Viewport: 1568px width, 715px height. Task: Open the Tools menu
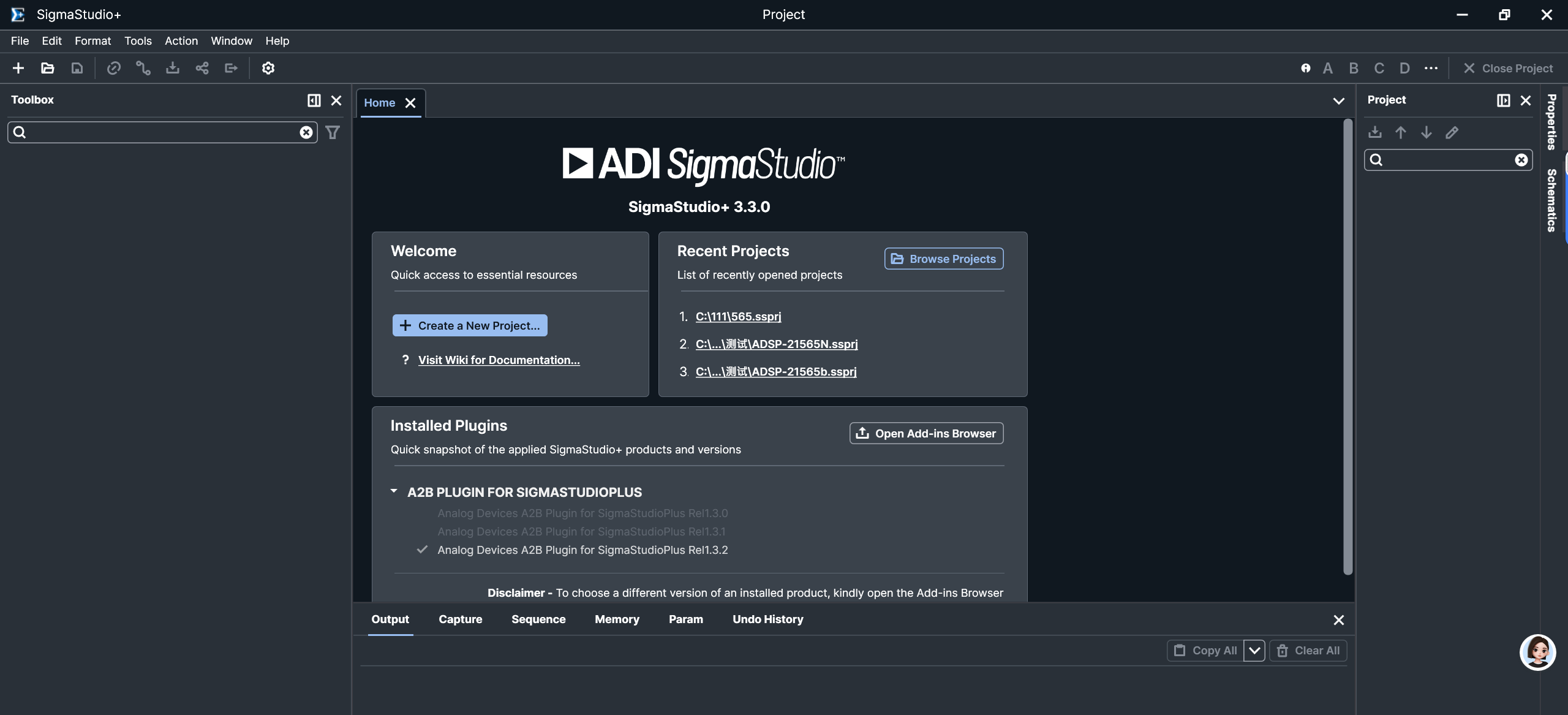(138, 41)
